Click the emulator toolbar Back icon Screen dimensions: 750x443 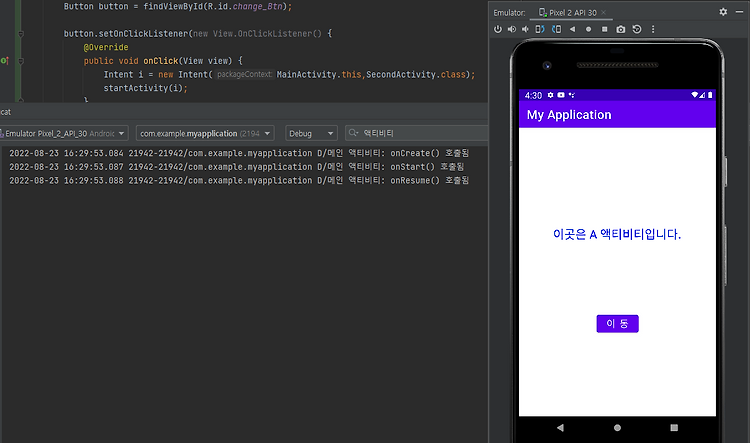[573, 29]
